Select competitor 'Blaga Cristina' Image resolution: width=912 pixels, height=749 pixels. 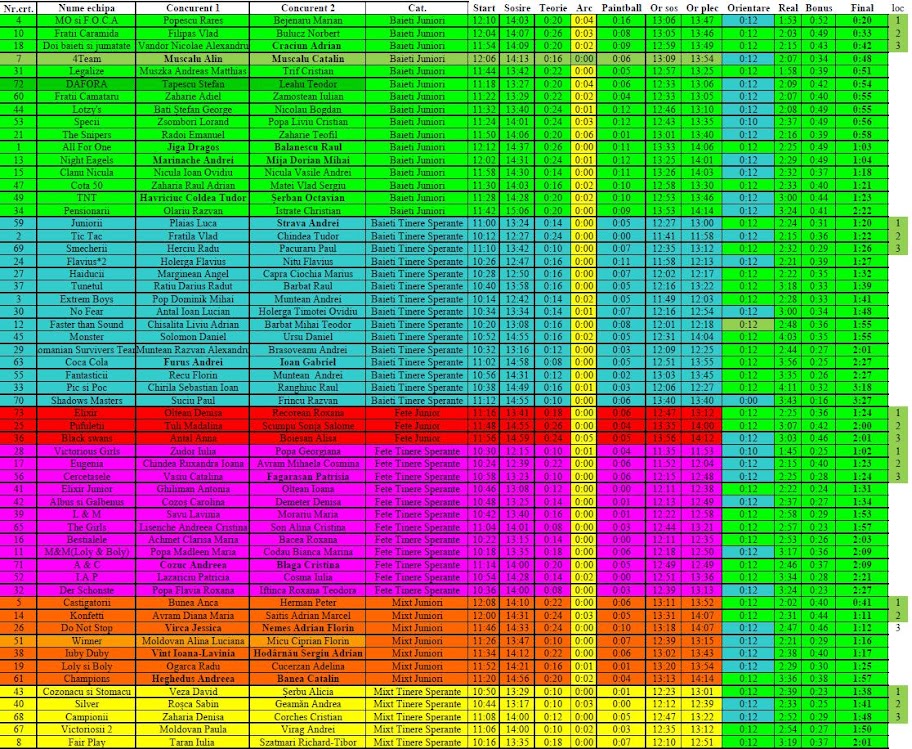click(x=308, y=565)
